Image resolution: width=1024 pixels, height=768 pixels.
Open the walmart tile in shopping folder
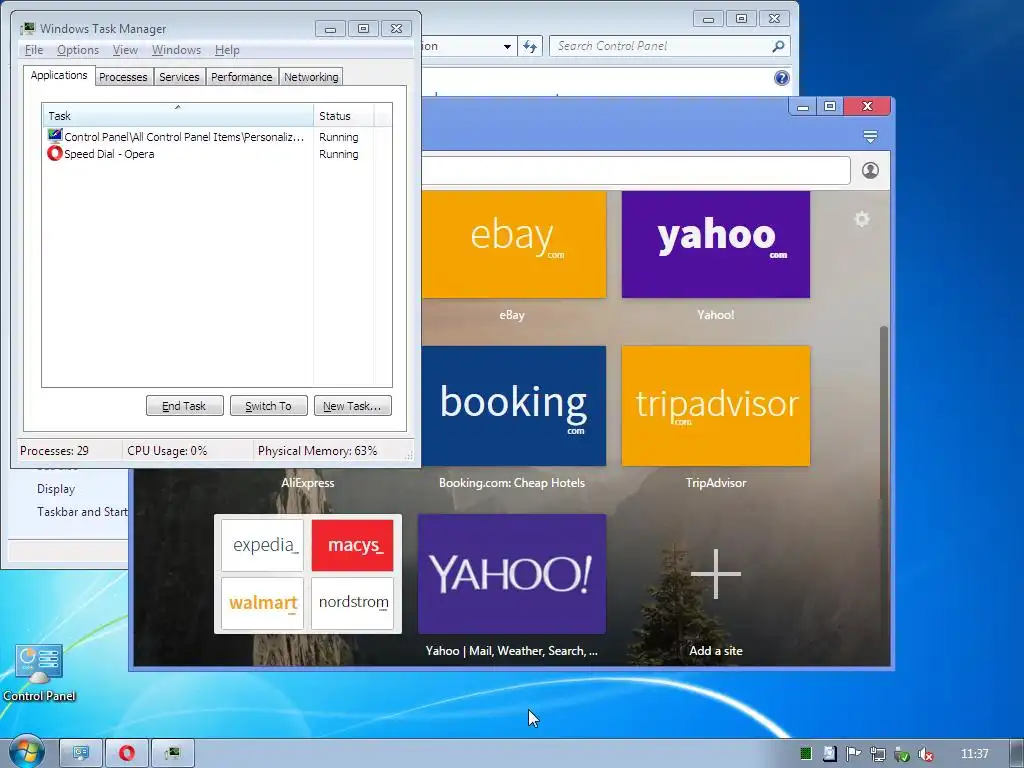(263, 603)
